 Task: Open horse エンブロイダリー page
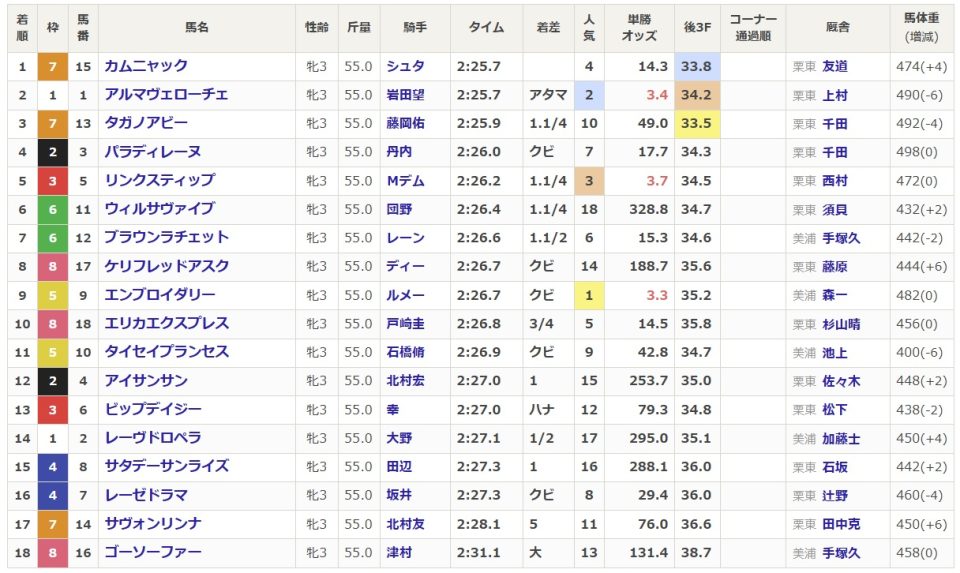(x=160, y=294)
